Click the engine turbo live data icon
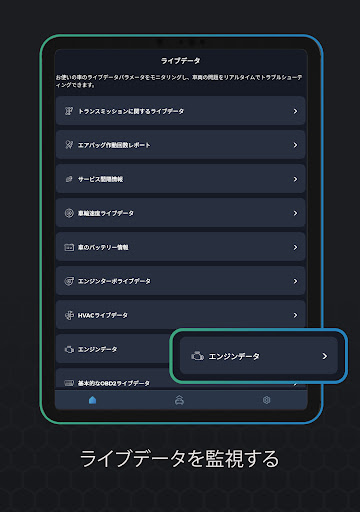 pyautogui.click(x=69, y=281)
